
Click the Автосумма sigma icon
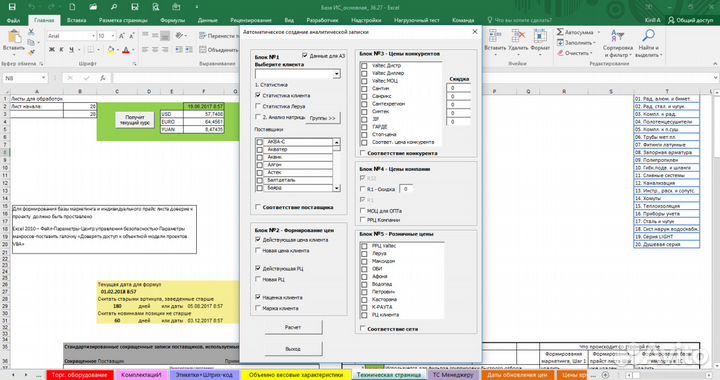click(x=560, y=32)
